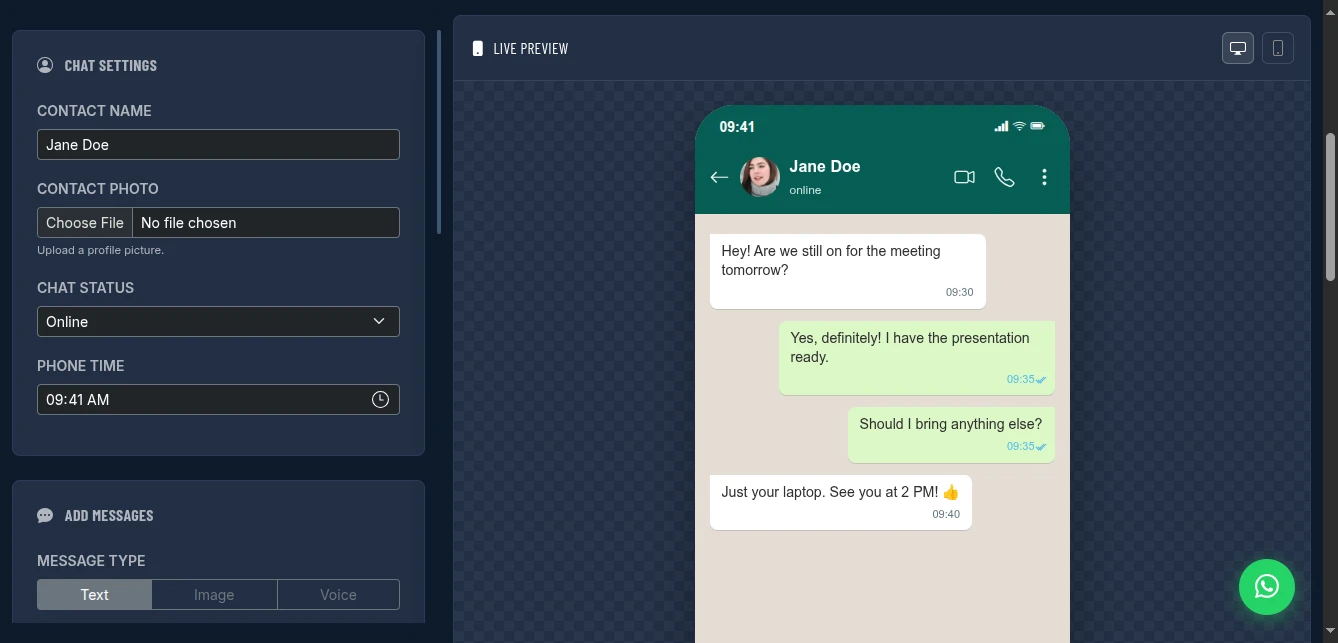Enable Voice message type
Screen dimensions: 1338x643
338,594
